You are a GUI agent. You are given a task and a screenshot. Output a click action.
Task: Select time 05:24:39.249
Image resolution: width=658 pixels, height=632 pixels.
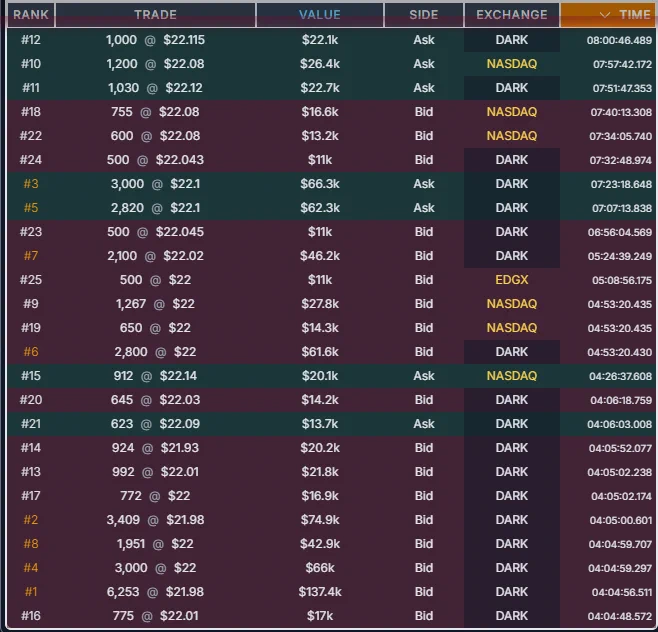point(620,256)
